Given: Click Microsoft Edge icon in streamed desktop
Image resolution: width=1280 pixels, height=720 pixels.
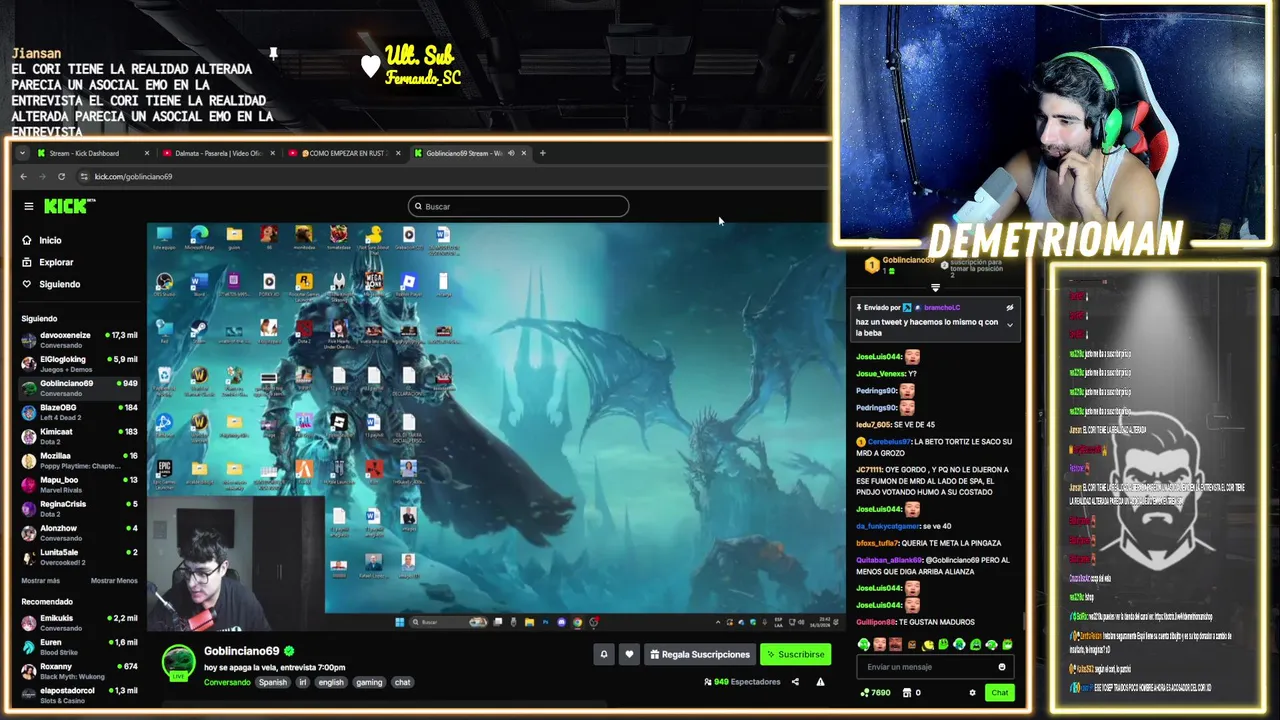Looking at the screenshot, I should click(x=199, y=238).
